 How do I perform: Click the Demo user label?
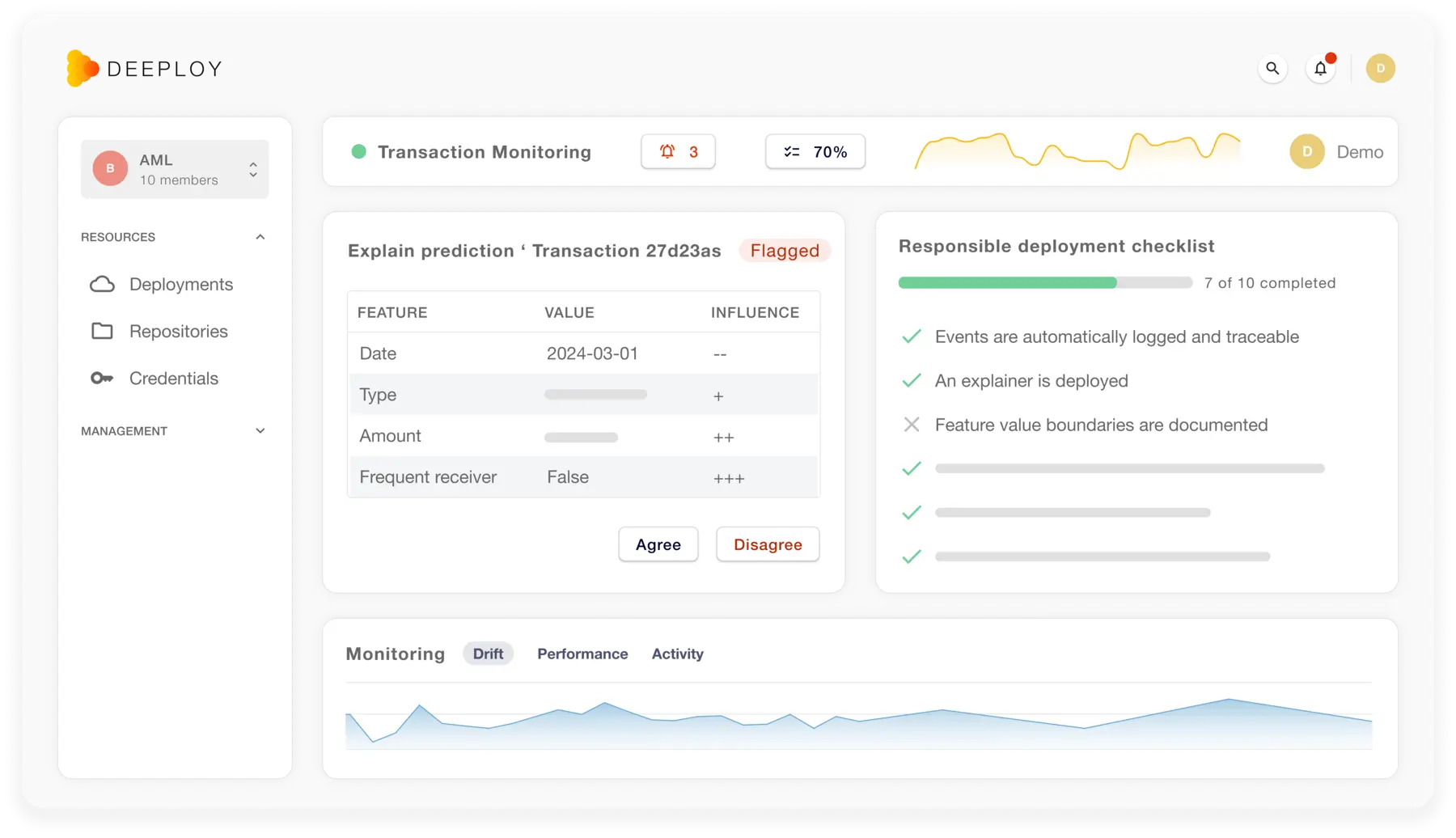1360,151
